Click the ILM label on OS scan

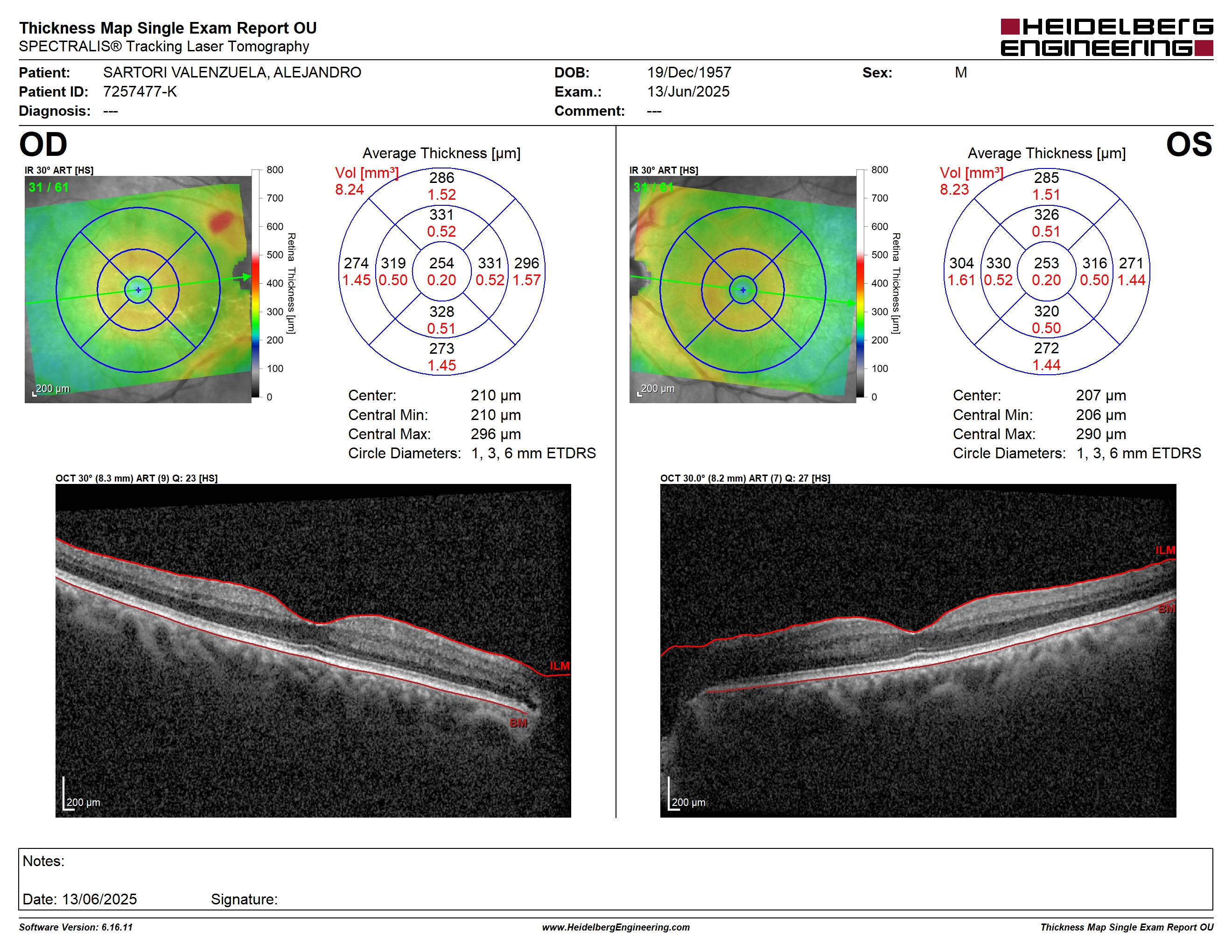coord(1165,550)
